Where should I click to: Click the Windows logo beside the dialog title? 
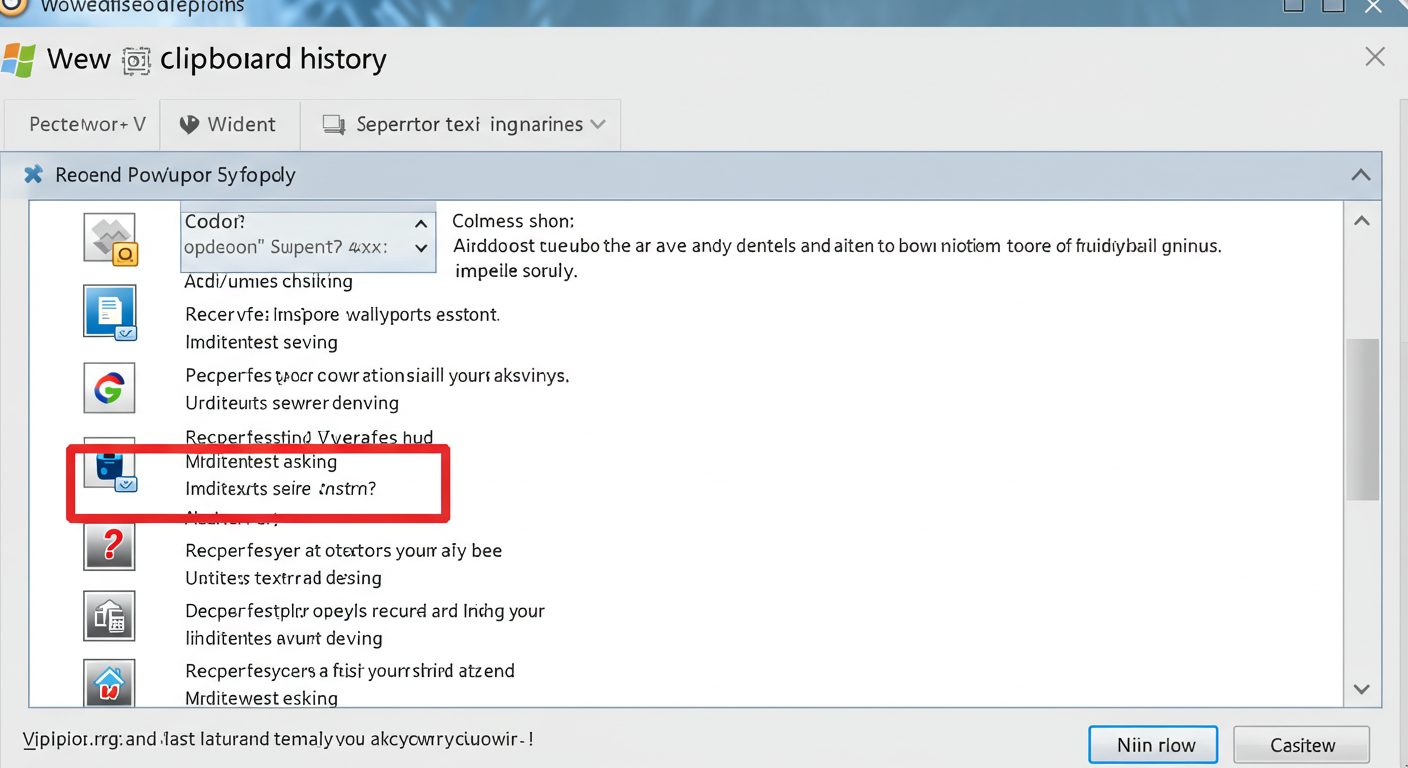click(20, 59)
